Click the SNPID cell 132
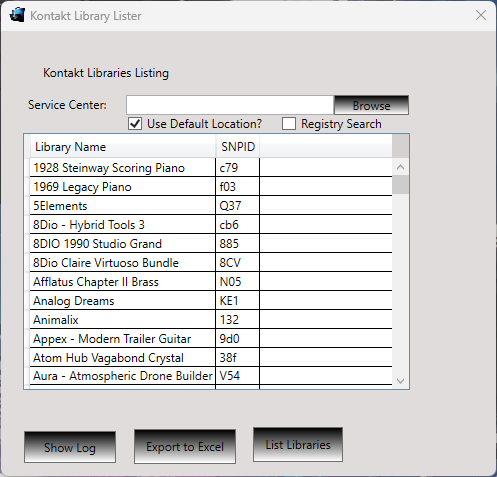Screen dimensions: 497x477 (238, 319)
